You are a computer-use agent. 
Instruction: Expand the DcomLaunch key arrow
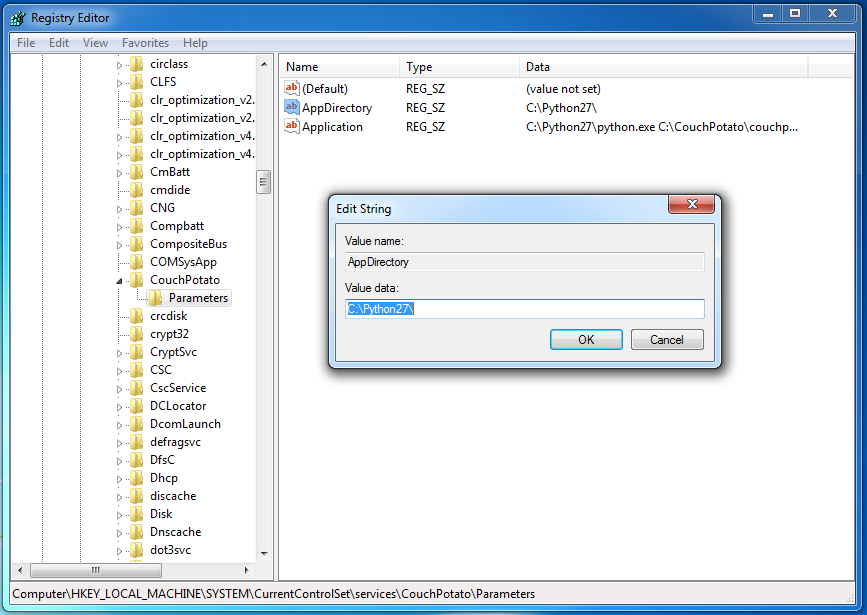(x=119, y=425)
